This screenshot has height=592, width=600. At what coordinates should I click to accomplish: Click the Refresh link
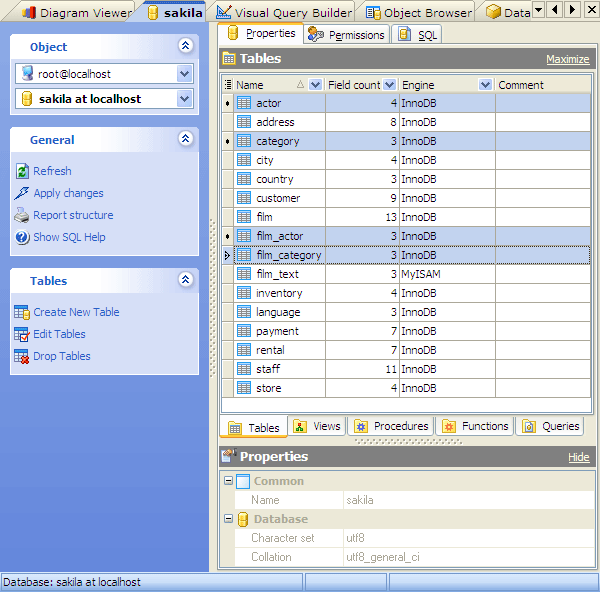tap(52, 171)
